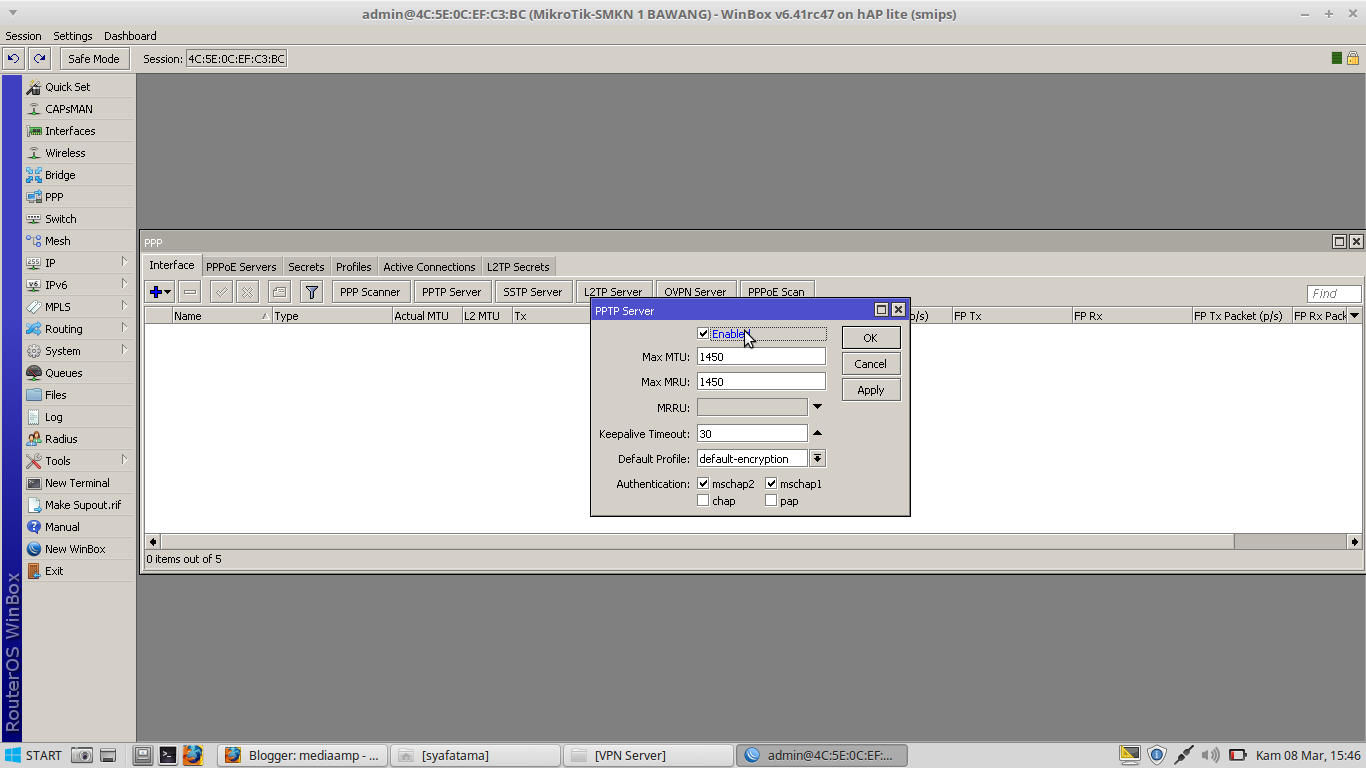Open the Files section

79,395
